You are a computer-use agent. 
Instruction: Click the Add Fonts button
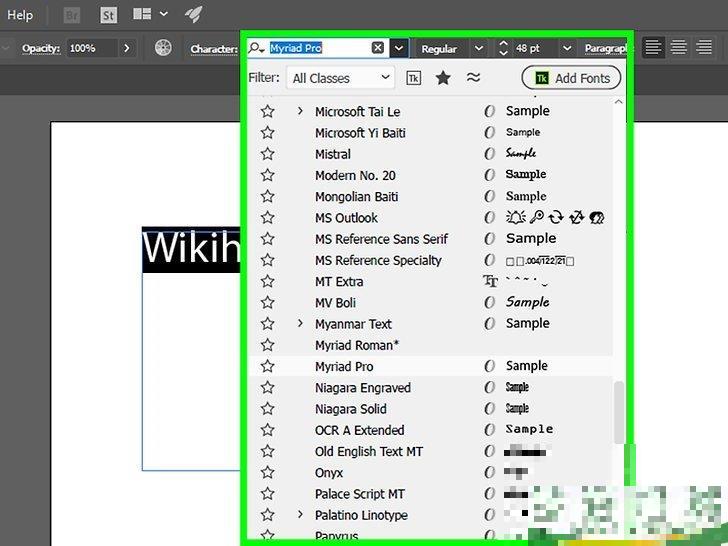pos(572,78)
